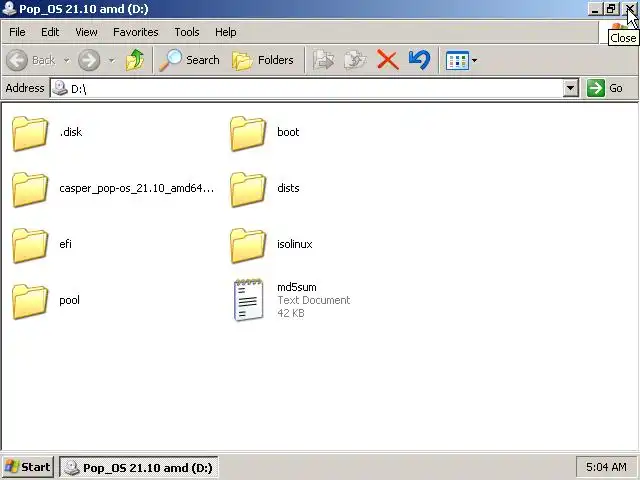The height and width of the screenshot is (480, 640).
Task: Click the drive icon in the Address bar
Action: click(60, 87)
